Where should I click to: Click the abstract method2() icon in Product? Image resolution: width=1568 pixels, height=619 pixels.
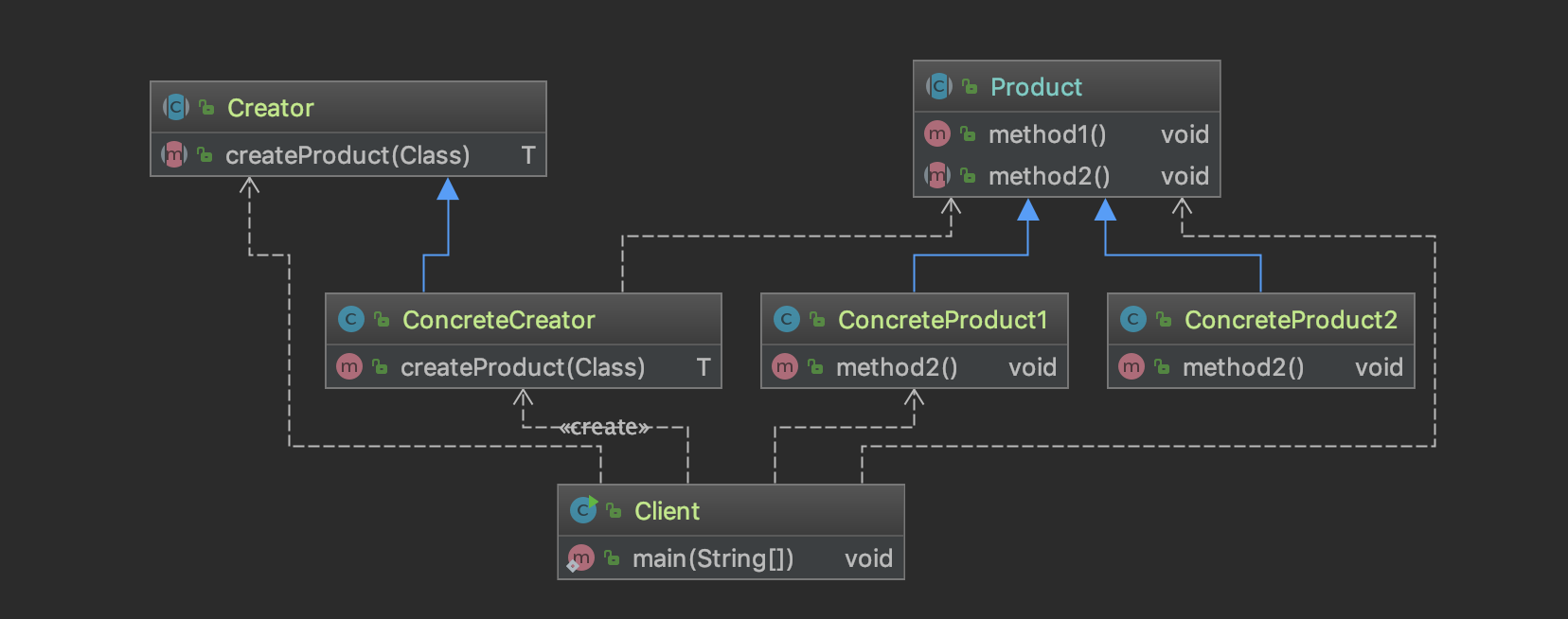(x=937, y=176)
